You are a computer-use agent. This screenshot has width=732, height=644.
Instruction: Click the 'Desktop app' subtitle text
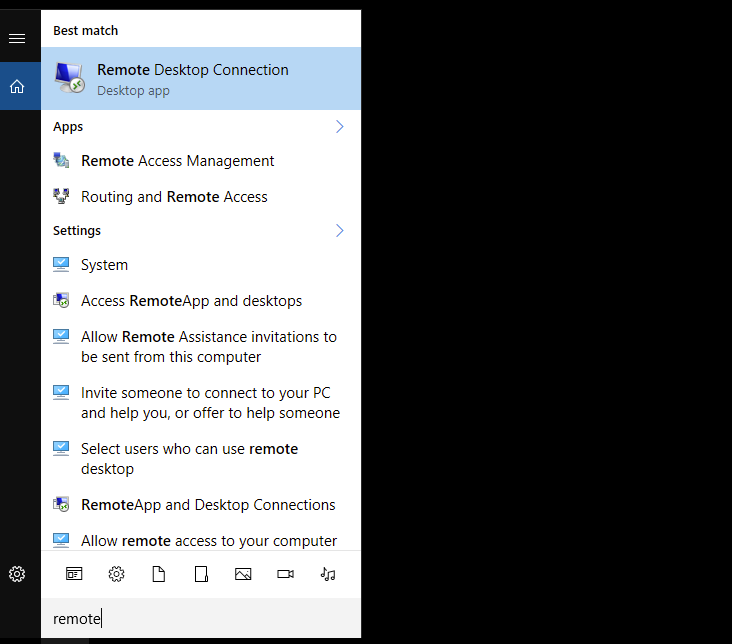[x=133, y=91]
